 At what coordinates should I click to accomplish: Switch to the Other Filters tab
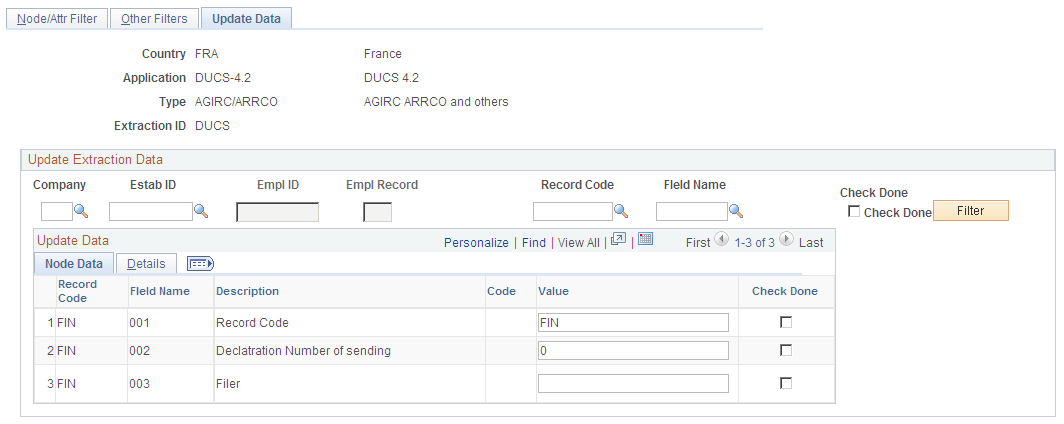pos(154,19)
